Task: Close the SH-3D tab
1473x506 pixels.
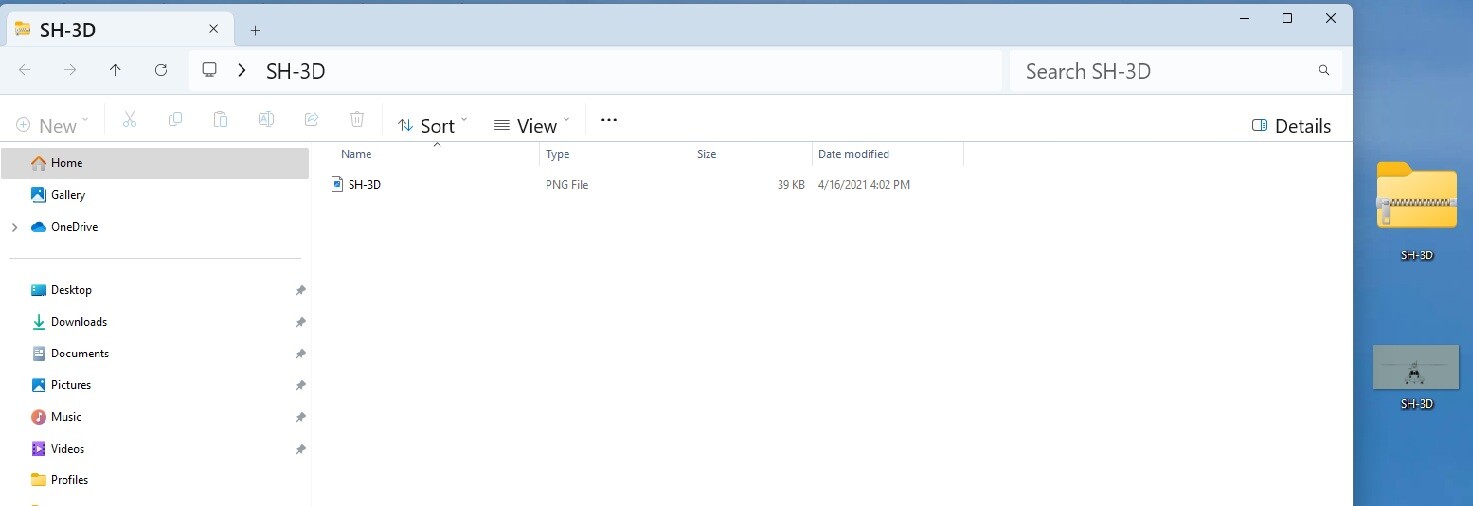Action: (x=213, y=30)
